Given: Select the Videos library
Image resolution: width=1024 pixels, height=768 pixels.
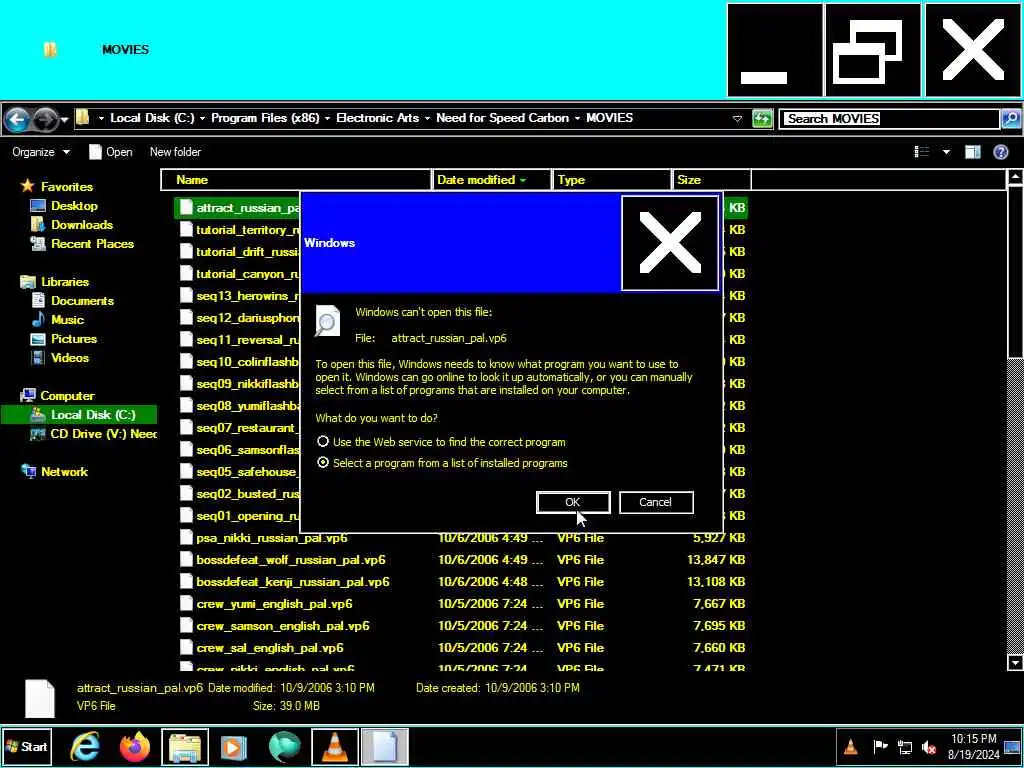Looking at the screenshot, I should [70, 358].
